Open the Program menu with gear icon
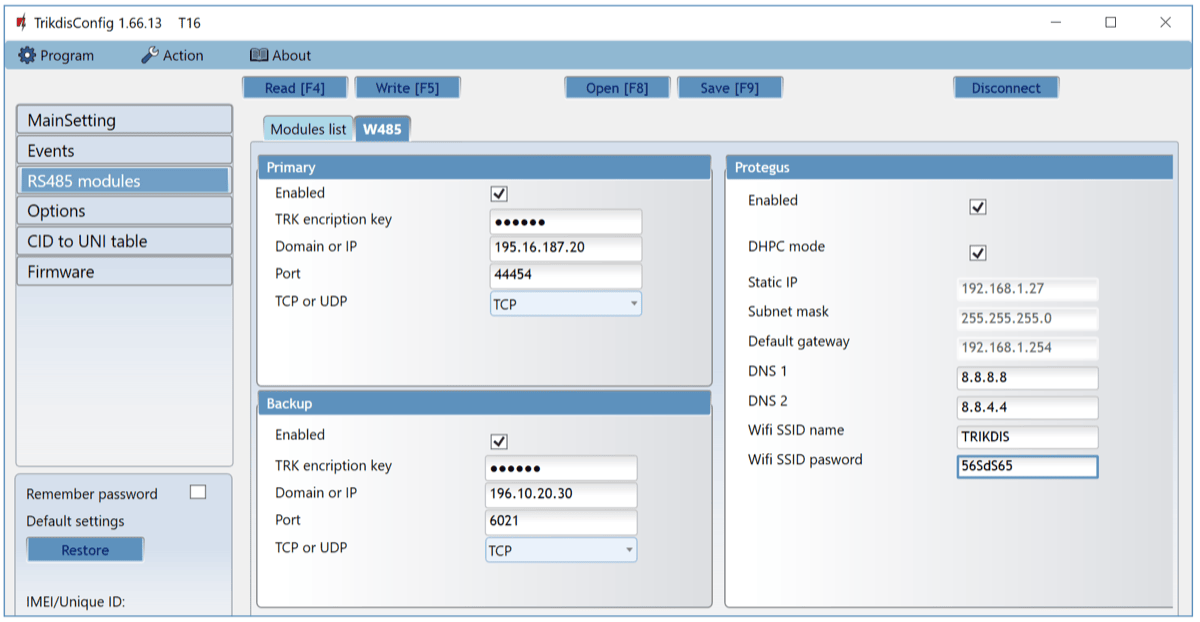Screen dimensions: 1200x622 point(56,56)
